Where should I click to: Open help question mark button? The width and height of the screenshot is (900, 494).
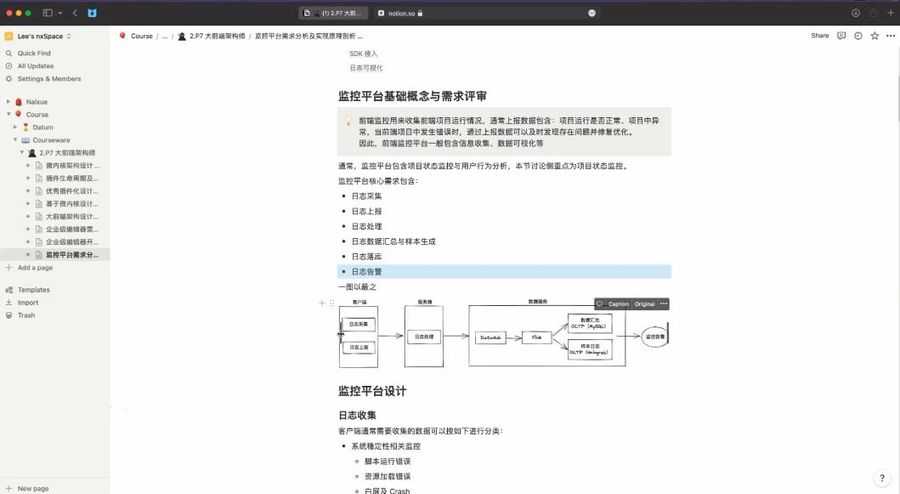tap(882, 477)
